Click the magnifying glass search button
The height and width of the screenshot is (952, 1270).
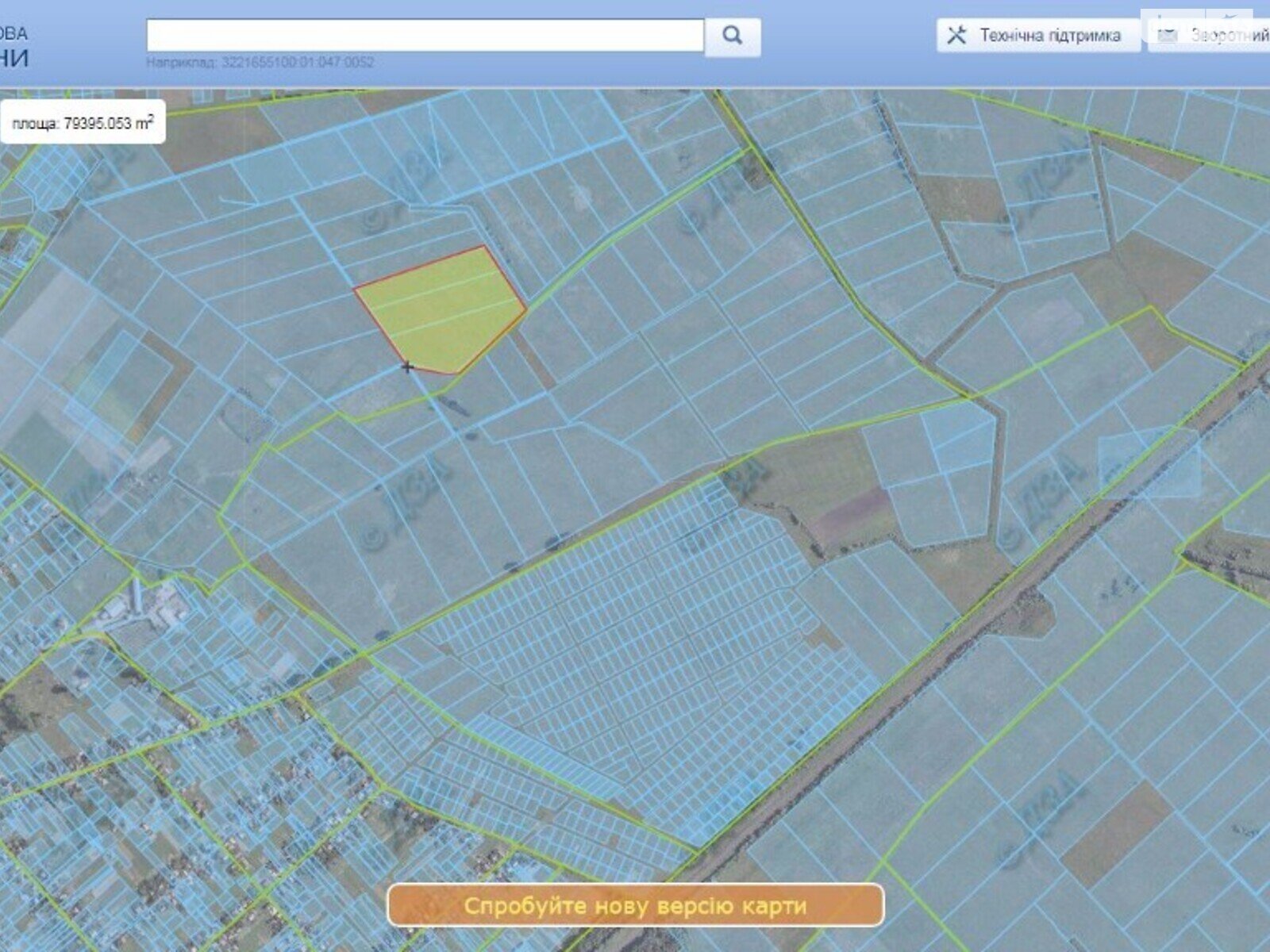pos(733,36)
